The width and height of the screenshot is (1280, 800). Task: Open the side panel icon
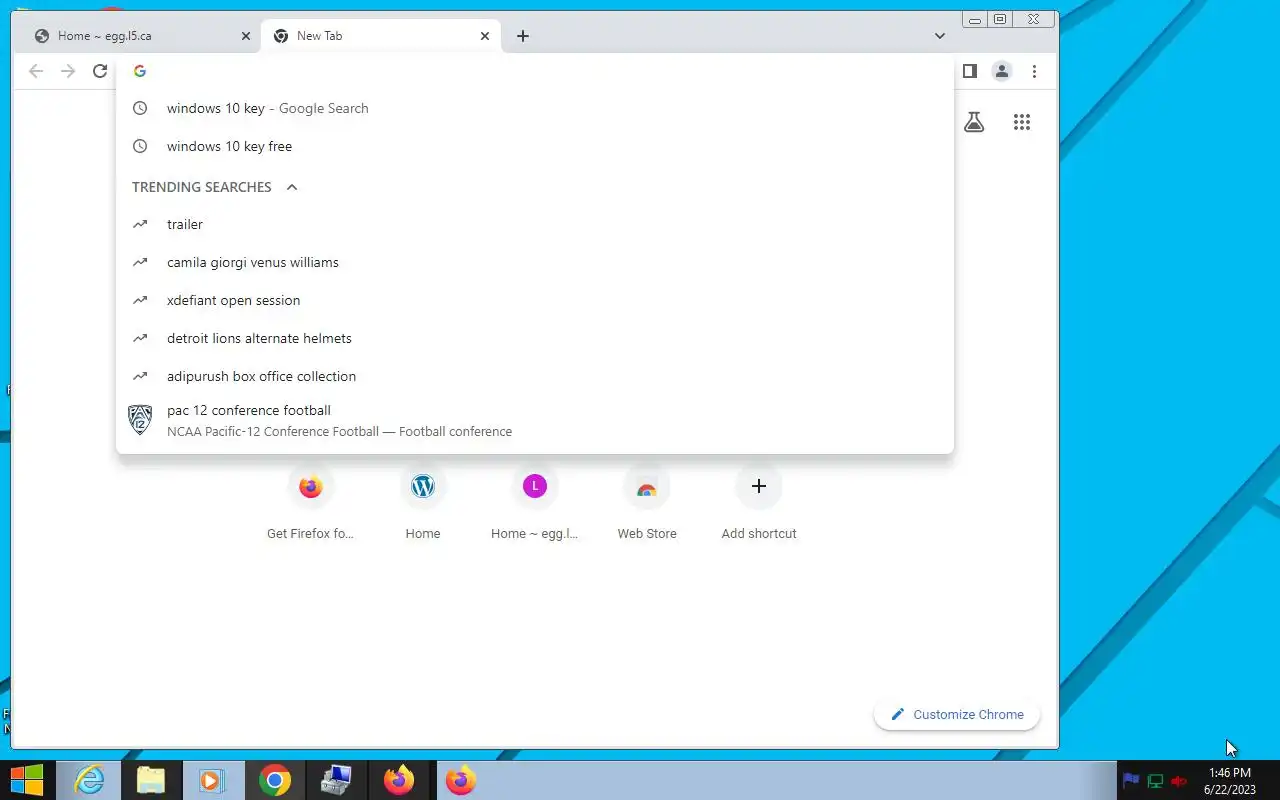point(969,71)
